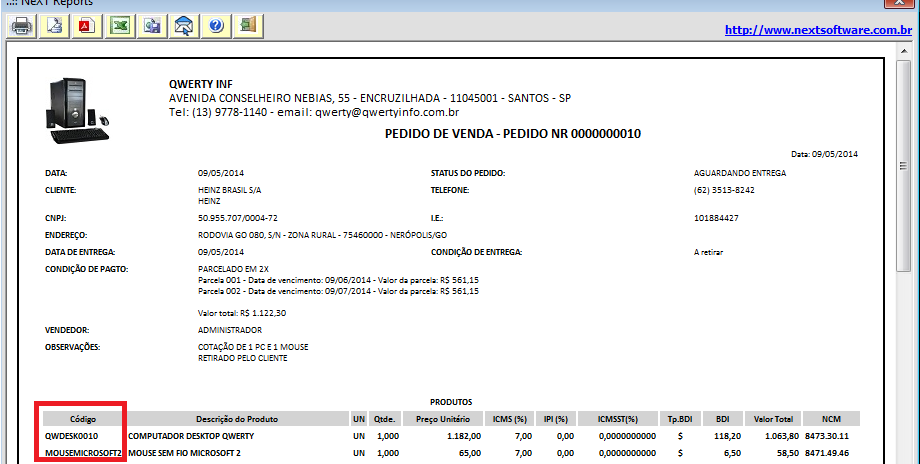Viewport: 920px width, 464px height.
Task: Click the Código column header
Action: point(83,419)
